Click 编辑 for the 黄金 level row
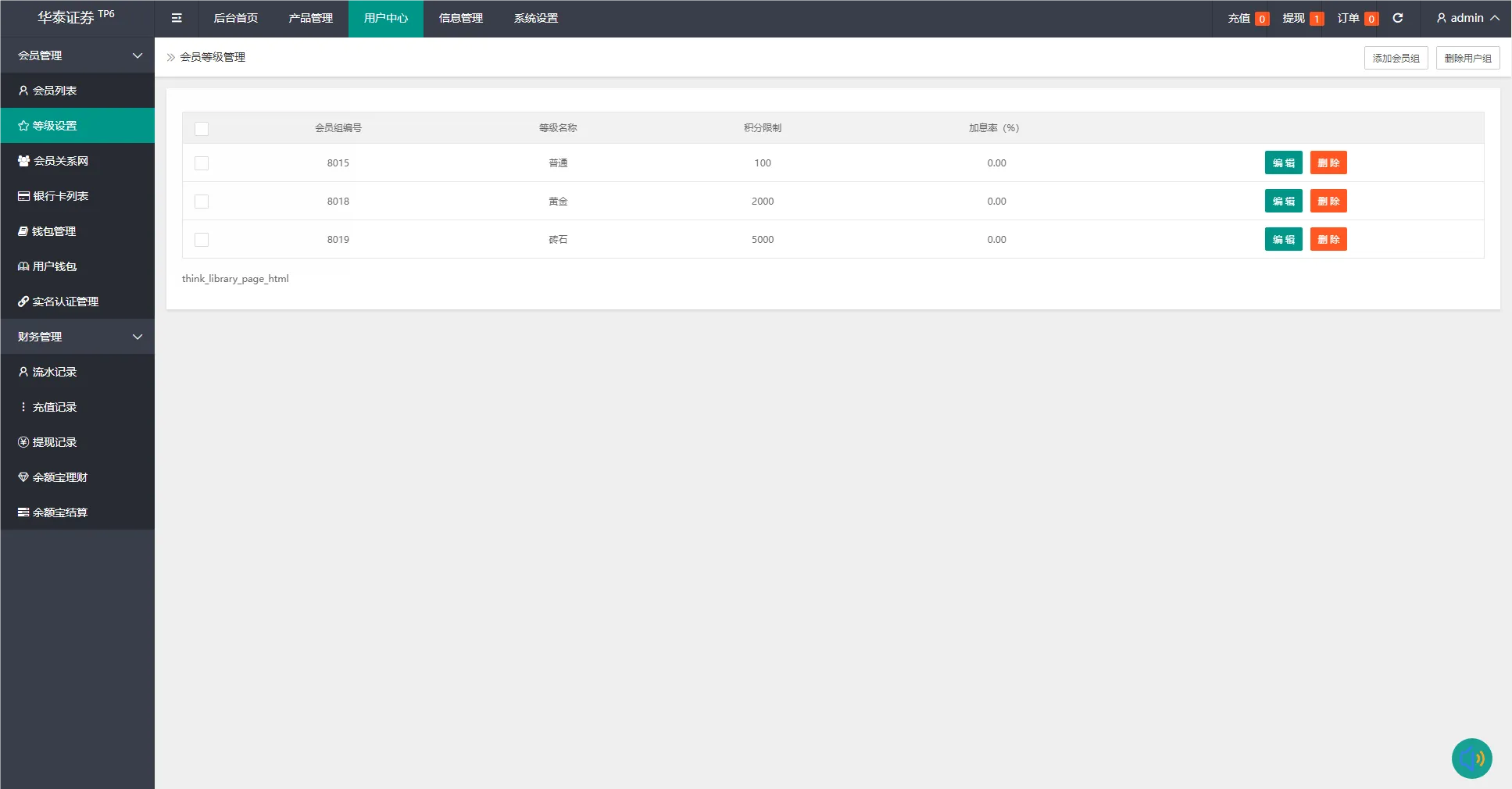The height and width of the screenshot is (789, 1512). pos(1283,202)
